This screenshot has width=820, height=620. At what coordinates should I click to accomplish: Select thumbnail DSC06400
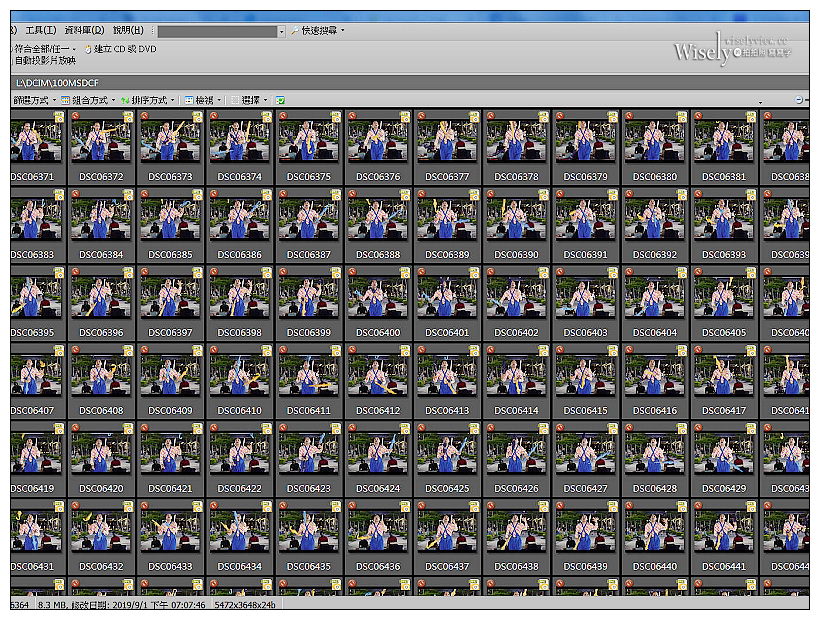click(378, 297)
